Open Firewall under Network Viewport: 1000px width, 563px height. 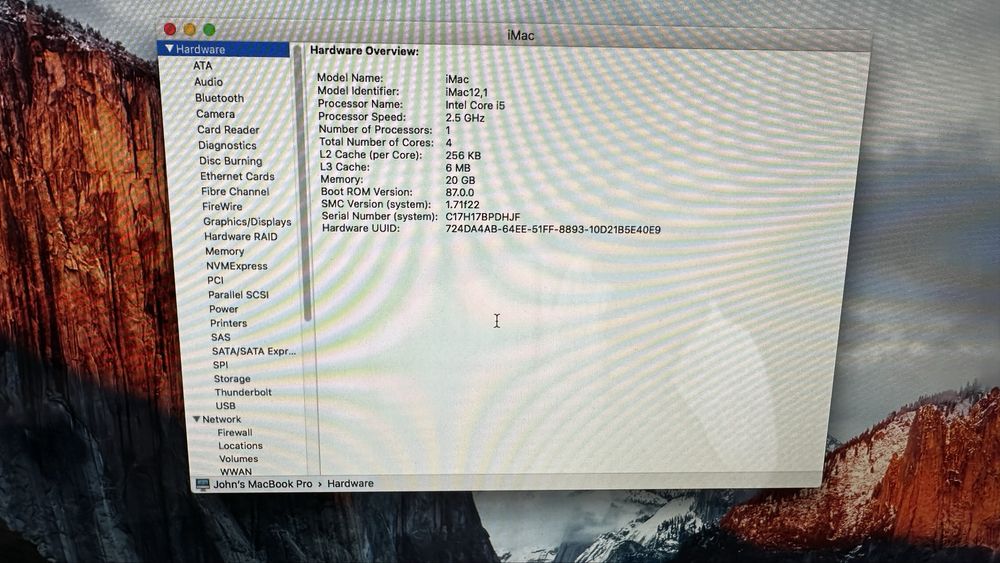235,432
